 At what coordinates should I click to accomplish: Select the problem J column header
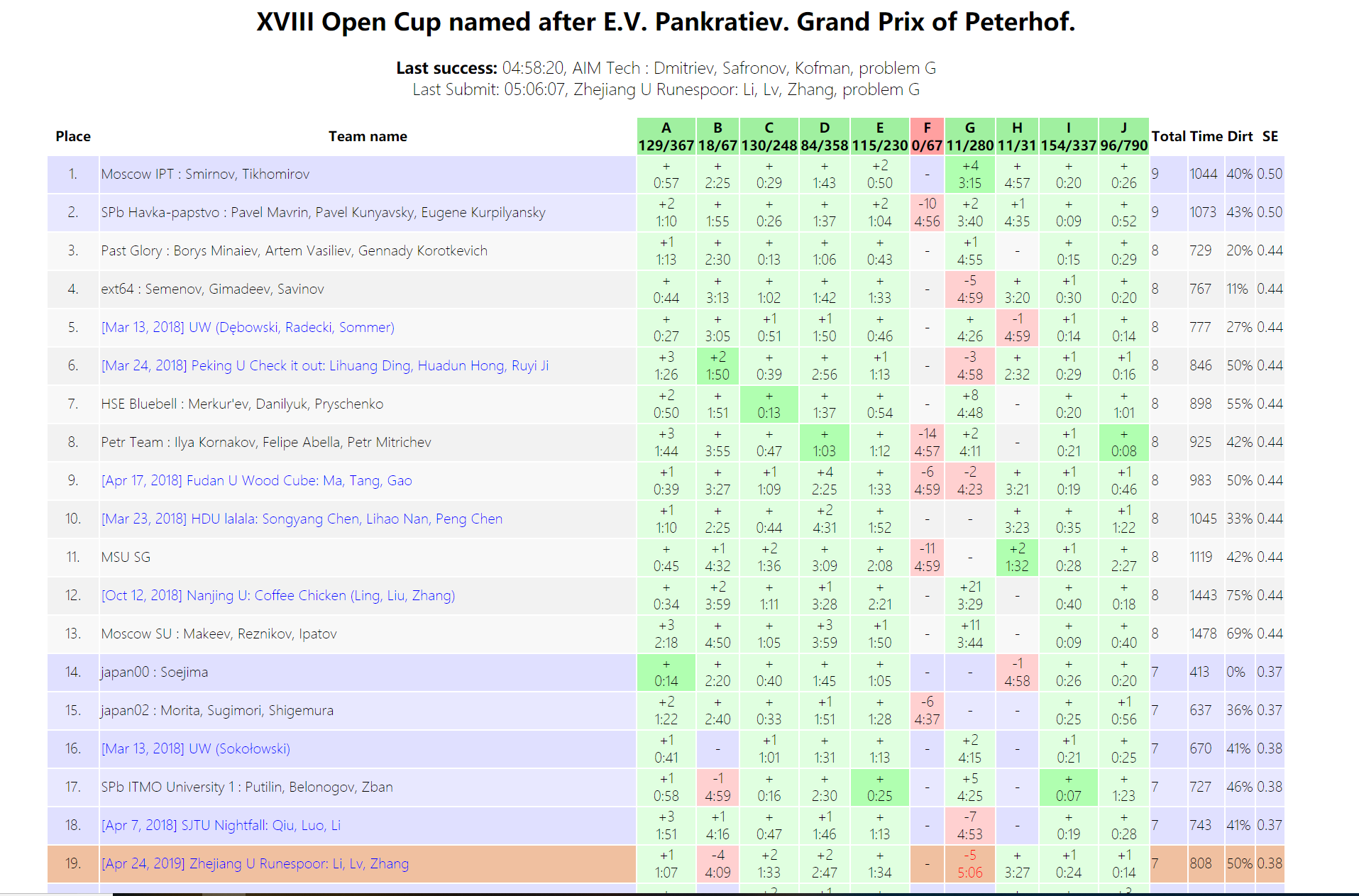[x=1123, y=136]
